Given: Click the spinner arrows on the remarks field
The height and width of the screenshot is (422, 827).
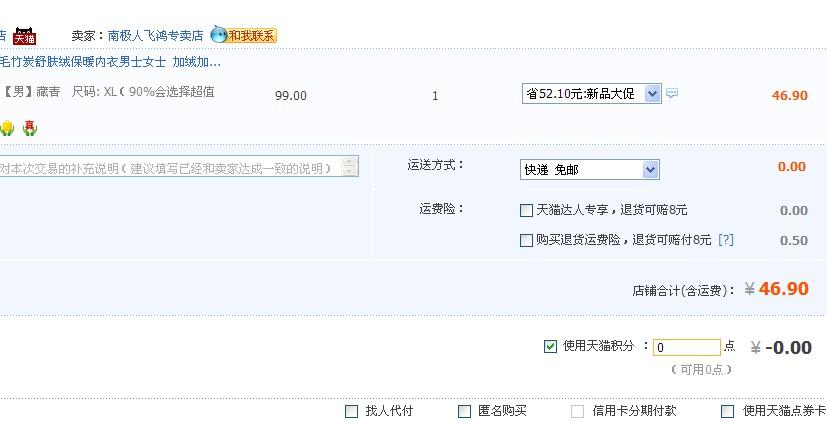Looking at the screenshot, I should [x=350, y=167].
